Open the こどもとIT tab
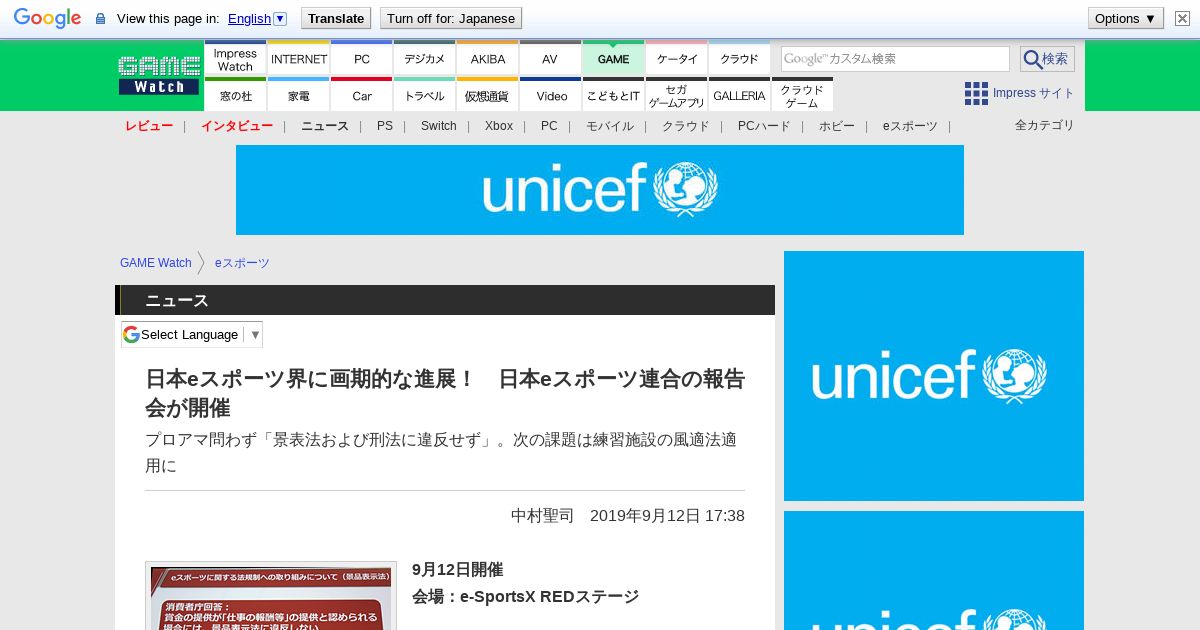Screen dimensions: 1200x630 613,95
